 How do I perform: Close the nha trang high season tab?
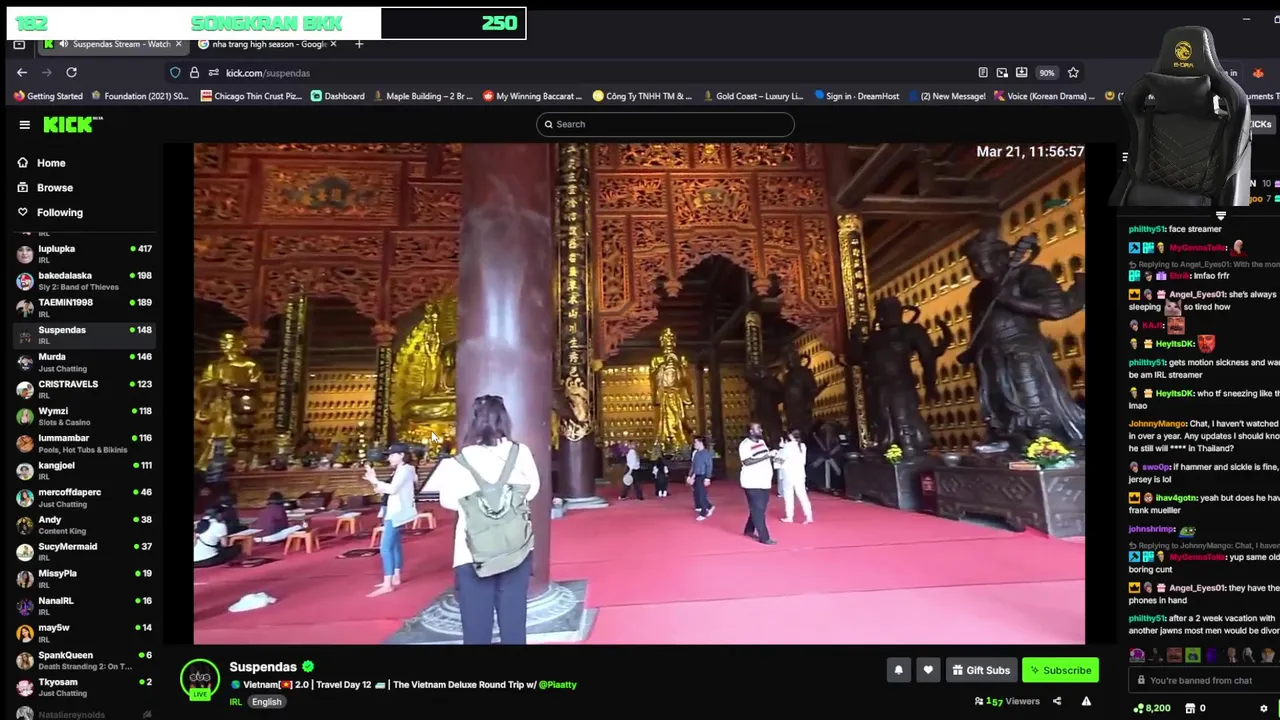[334, 44]
